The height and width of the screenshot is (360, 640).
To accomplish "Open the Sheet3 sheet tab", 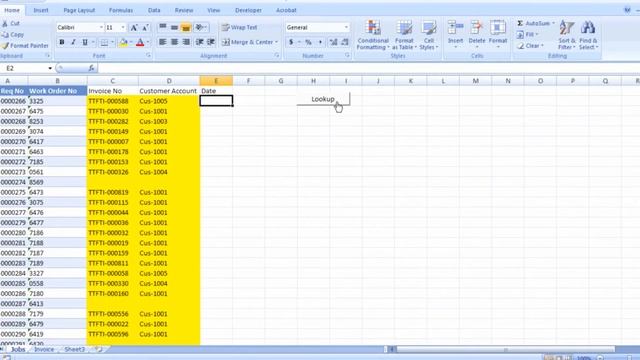I will (74, 349).
